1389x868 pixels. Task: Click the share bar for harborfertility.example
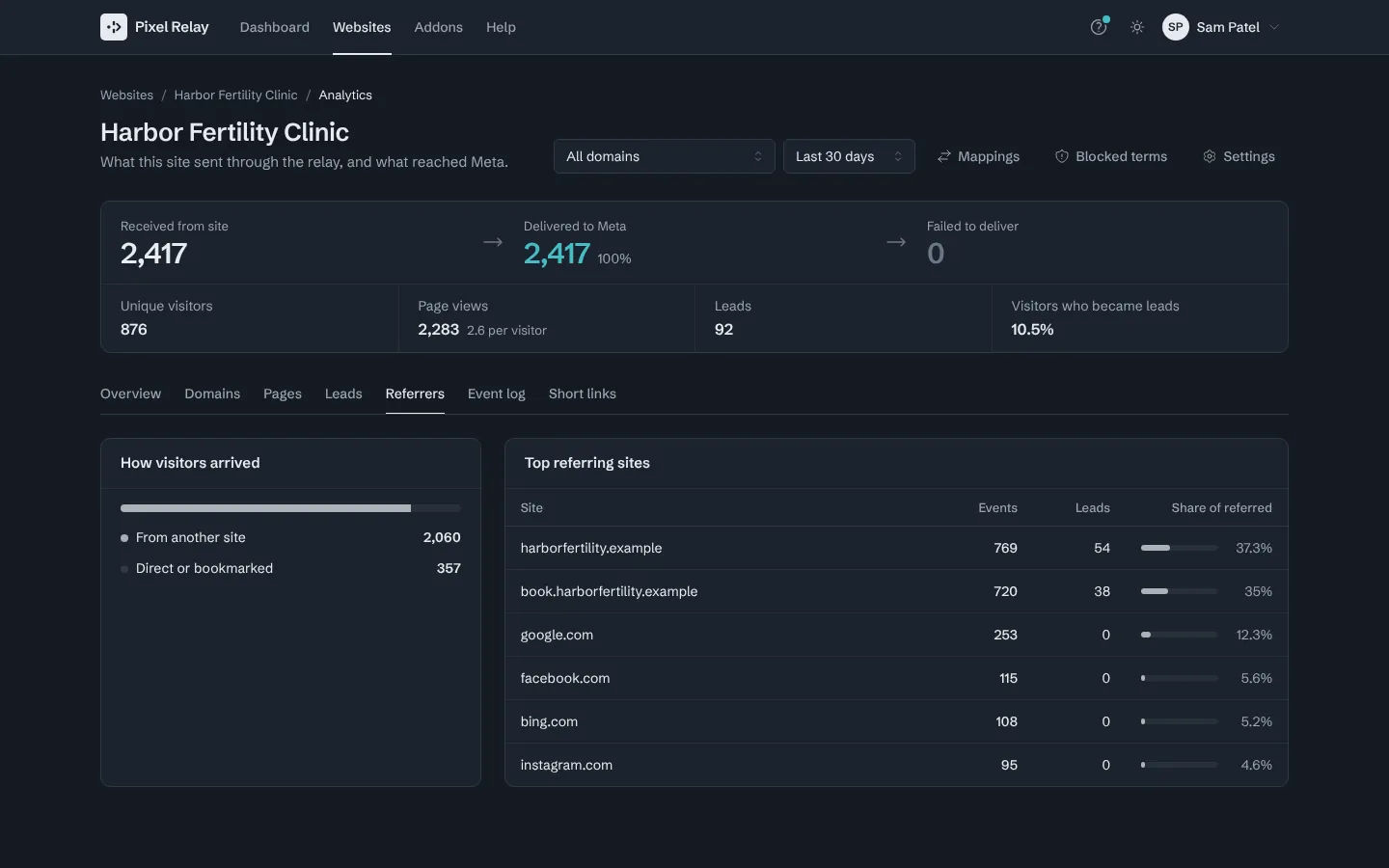click(x=1179, y=548)
